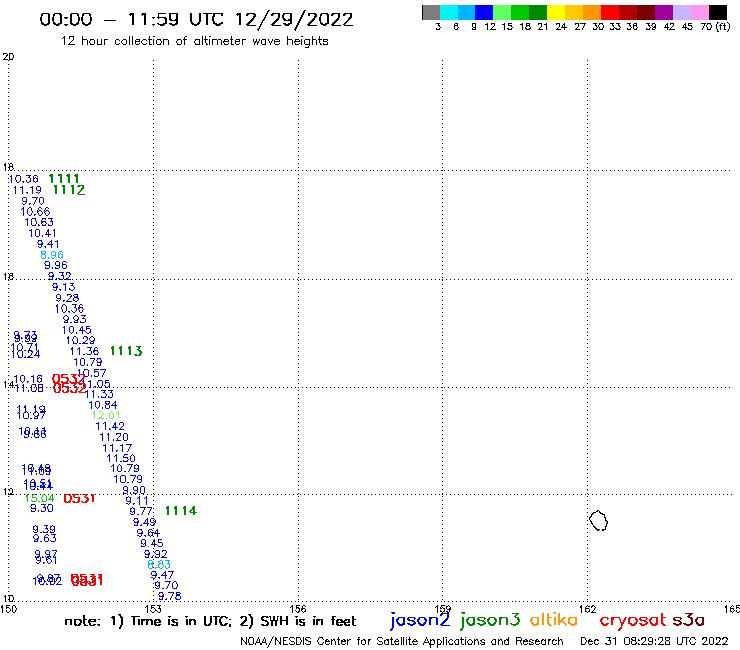Image resolution: width=740 pixels, height=650 pixels.
Task: Select the subtitle about altimeter wave heights
Action: 194,41
